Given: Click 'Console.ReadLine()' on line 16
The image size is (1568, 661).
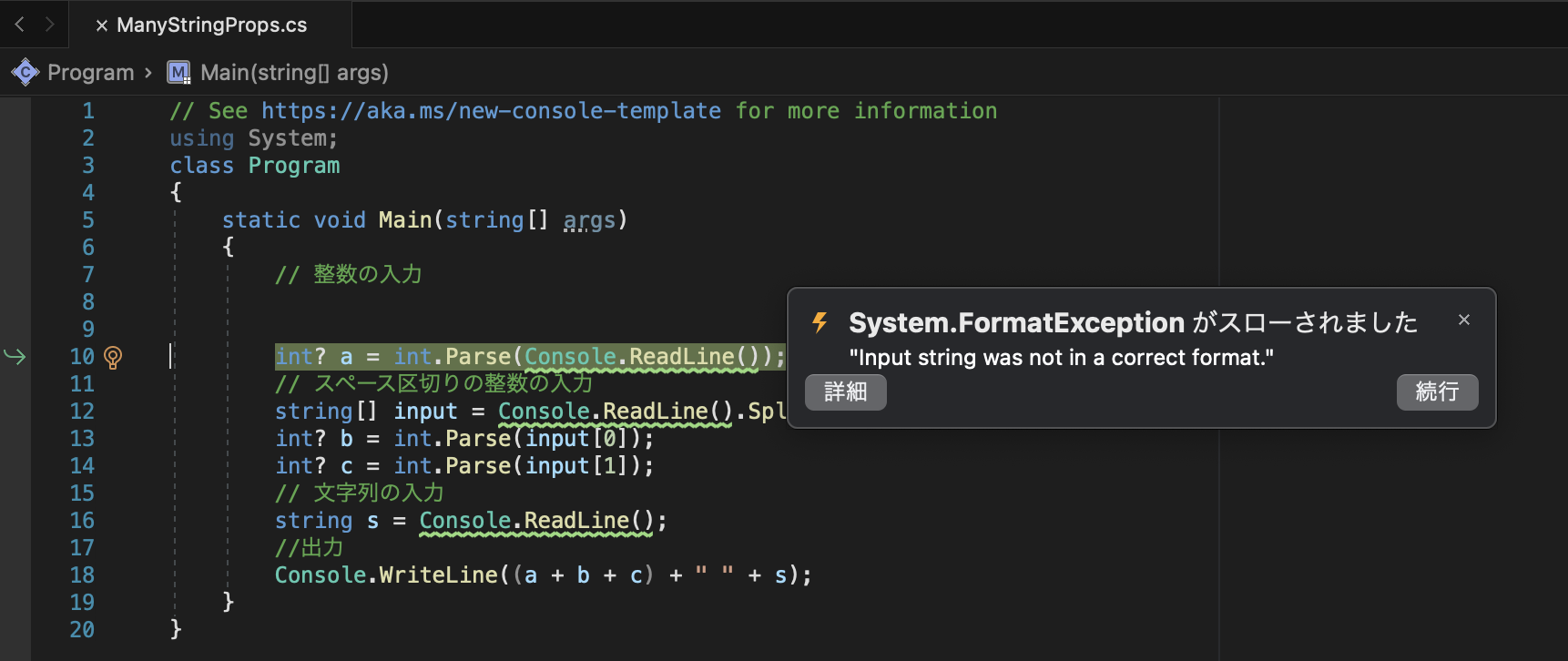Looking at the screenshot, I should (536, 521).
